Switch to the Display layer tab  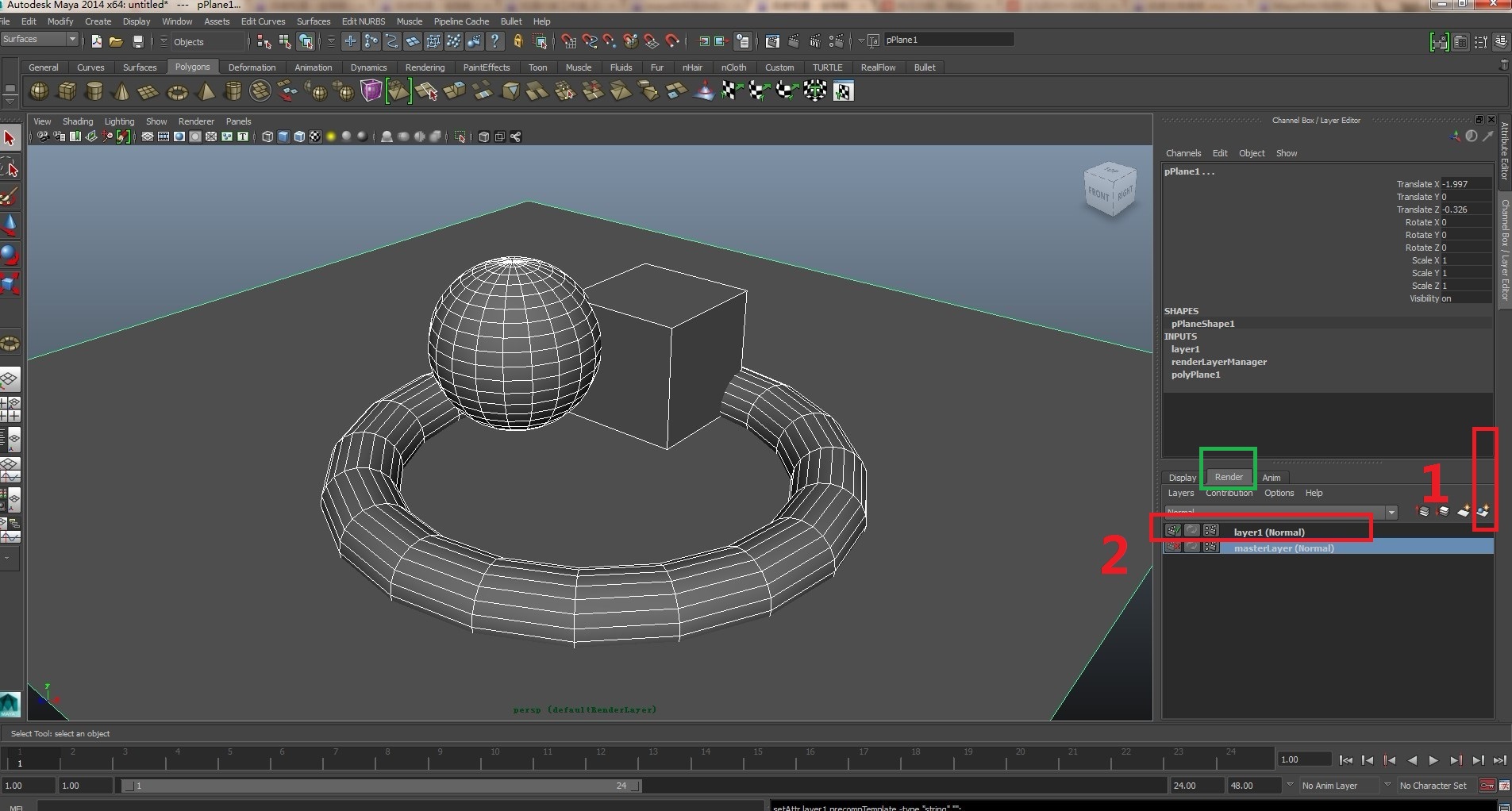(1182, 478)
